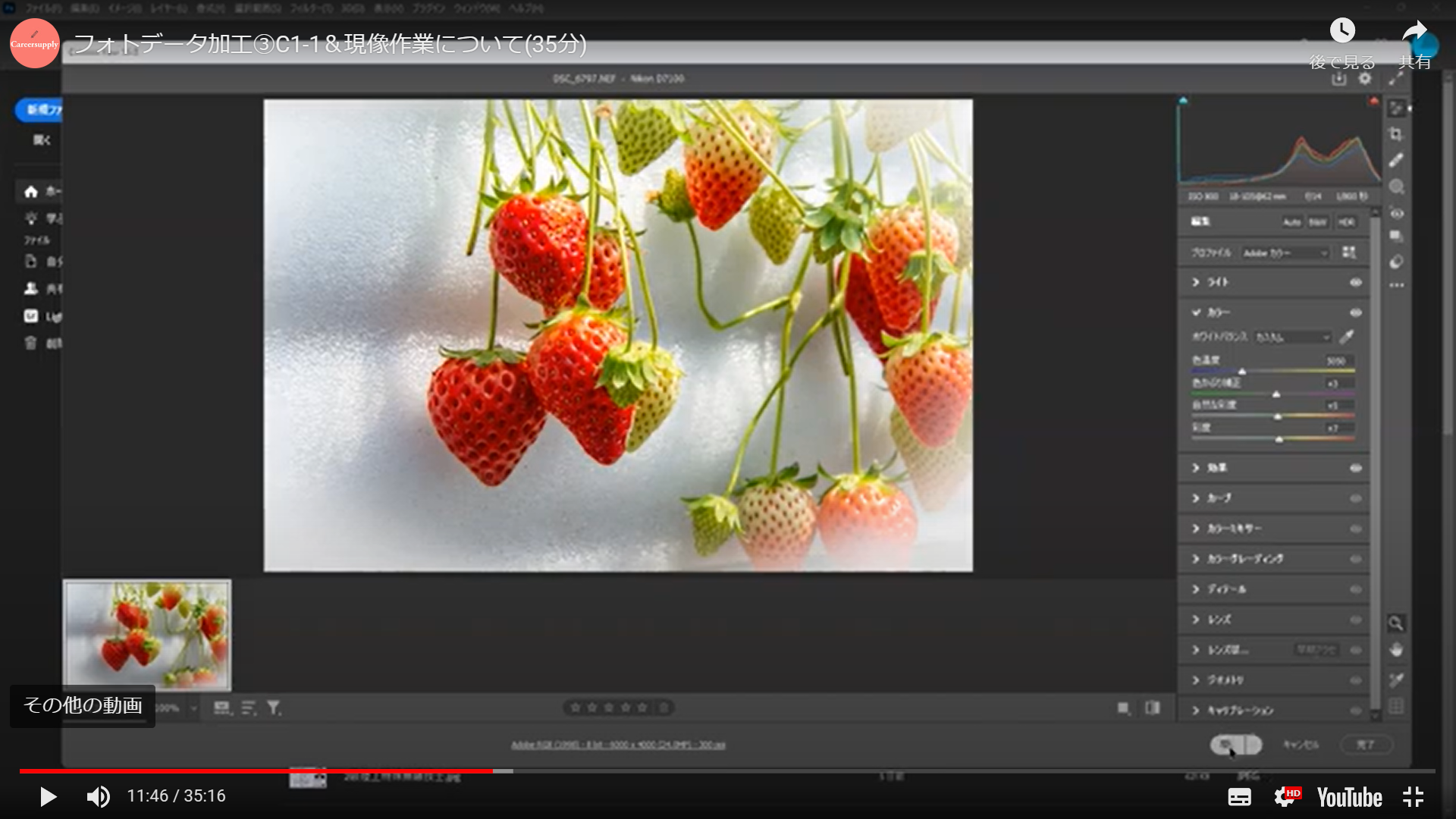The height and width of the screenshot is (819, 1456).
Task: Click the trash mark-for-deletion icon
Action: pos(664,708)
